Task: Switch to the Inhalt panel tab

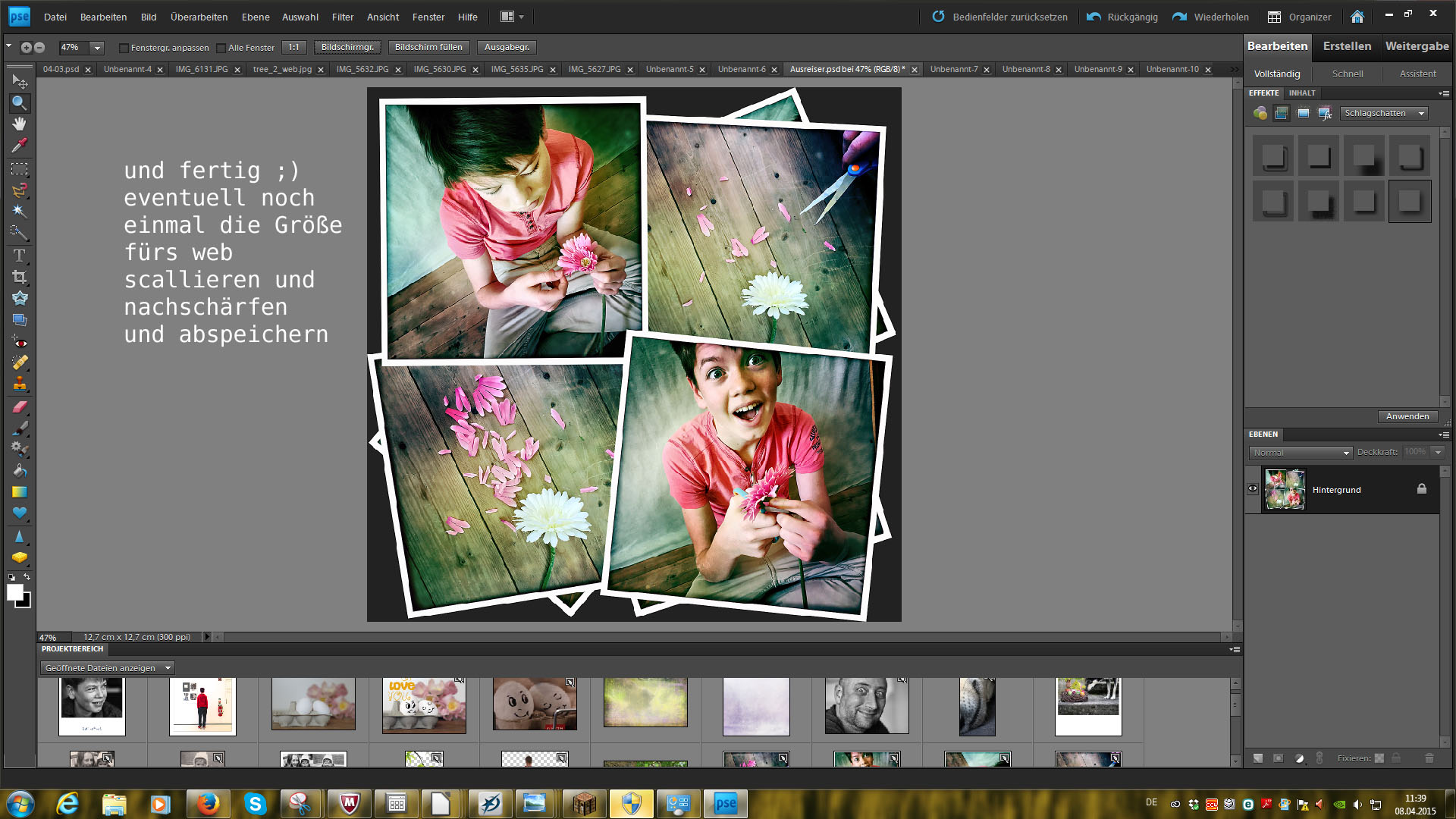Action: 1302,93
